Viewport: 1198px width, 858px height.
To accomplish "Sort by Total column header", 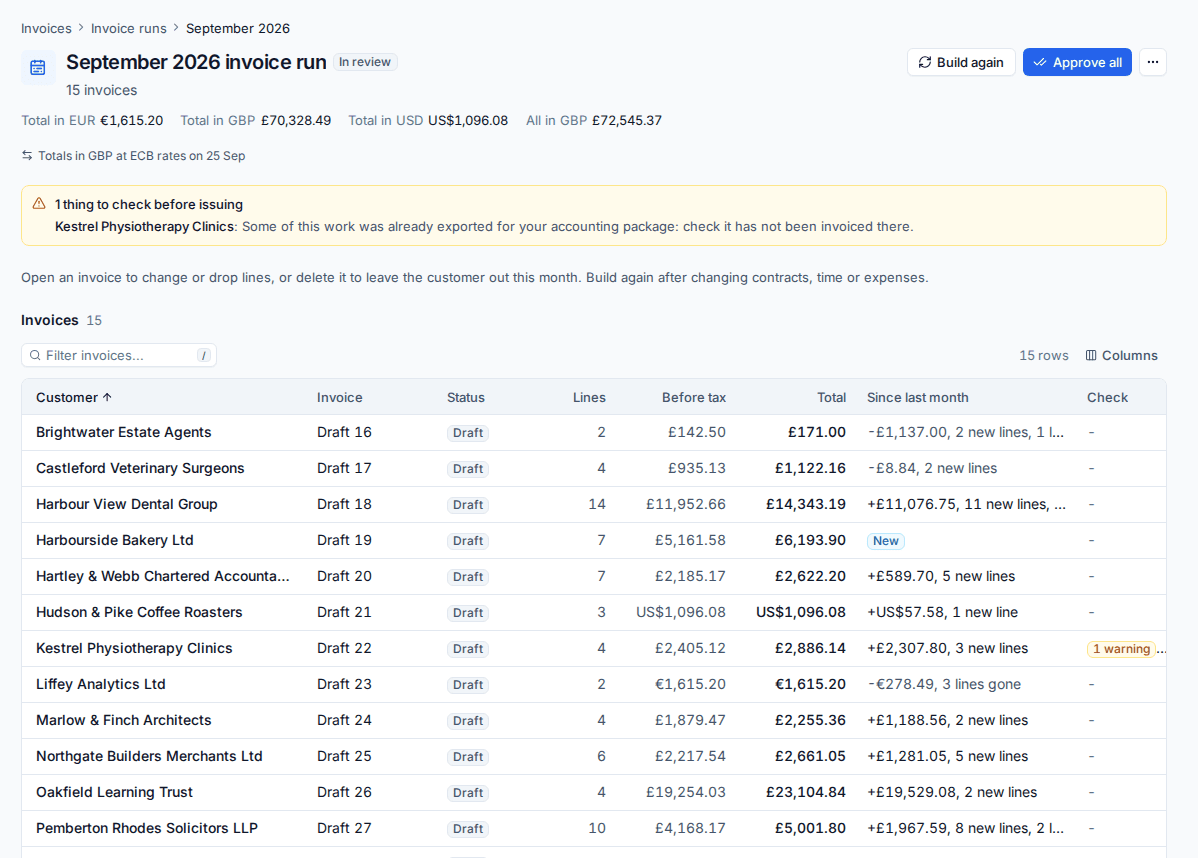I will (831, 397).
